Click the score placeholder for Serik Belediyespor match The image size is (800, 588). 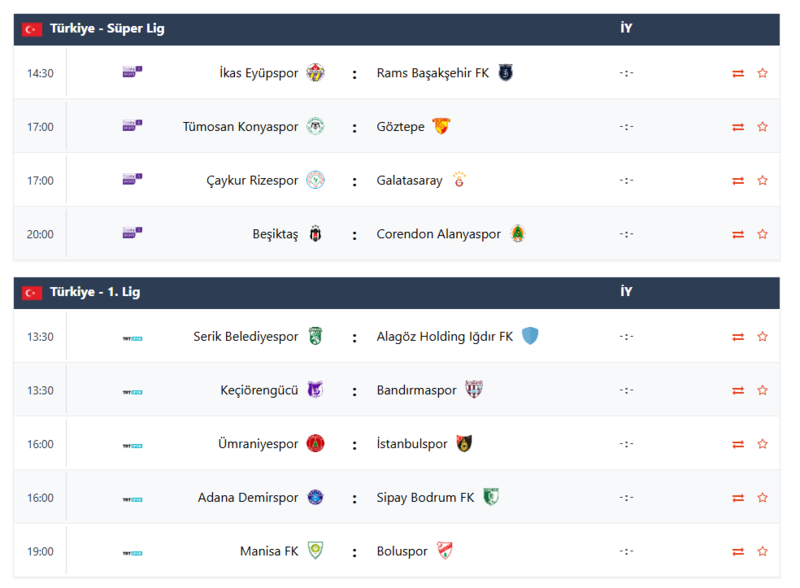[626, 337]
